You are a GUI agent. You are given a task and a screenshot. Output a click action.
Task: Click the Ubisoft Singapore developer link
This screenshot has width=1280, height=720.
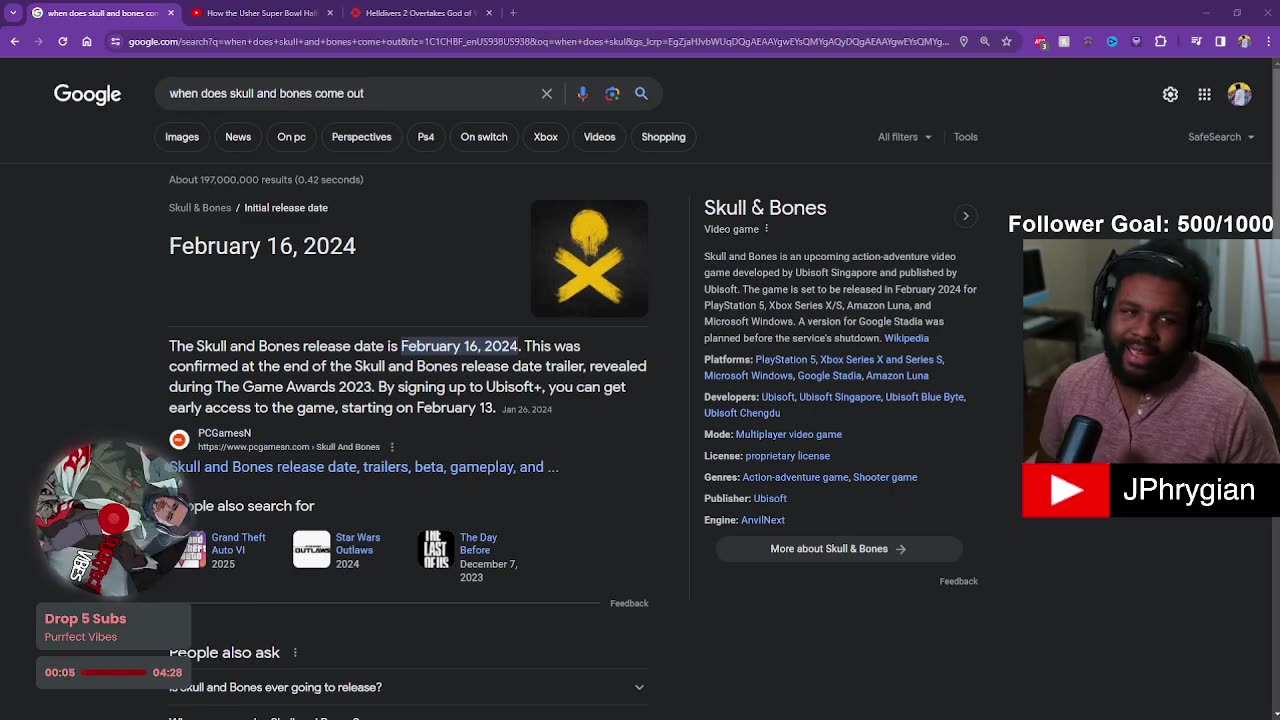coord(840,397)
